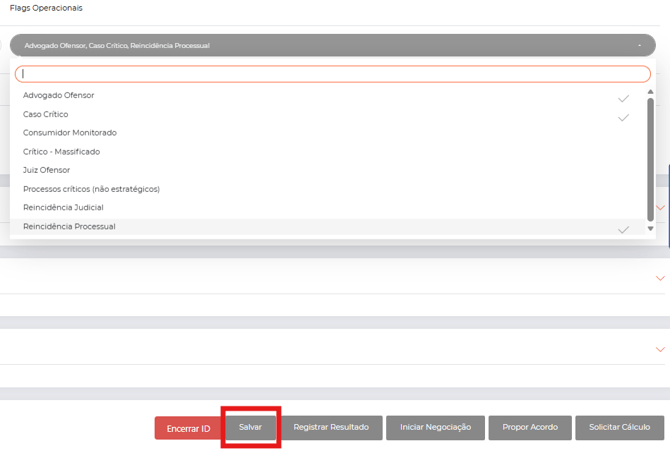The height and width of the screenshot is (453, 670).
Task: Collapse the Flags Operacionais dropdown via caret
Action: pyautogui.click(x=639, y=45)
